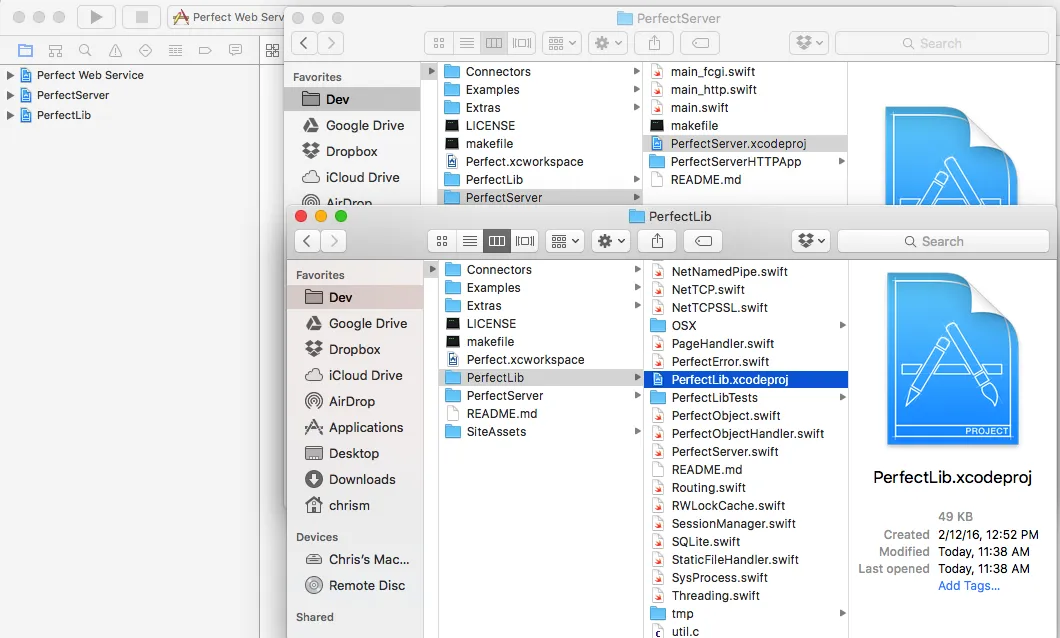The image size is (1060, 638).
Task: Open the Project navigator in Xcode
Action: 26,50
